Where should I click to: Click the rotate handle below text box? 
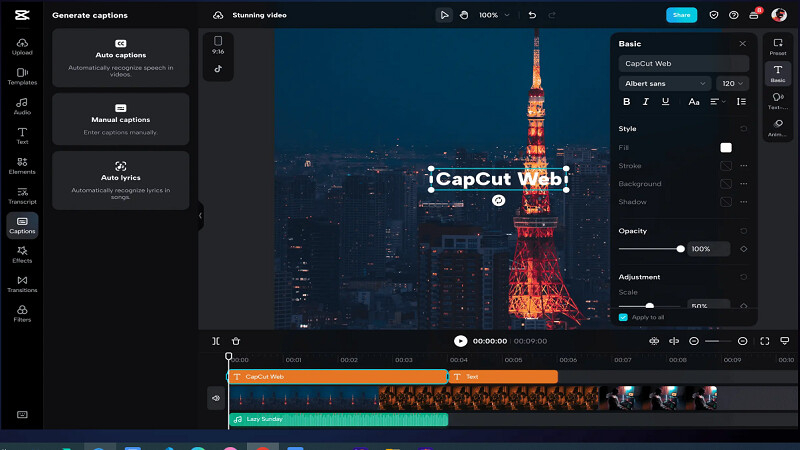pyautogui.click(x=498, y=201)
